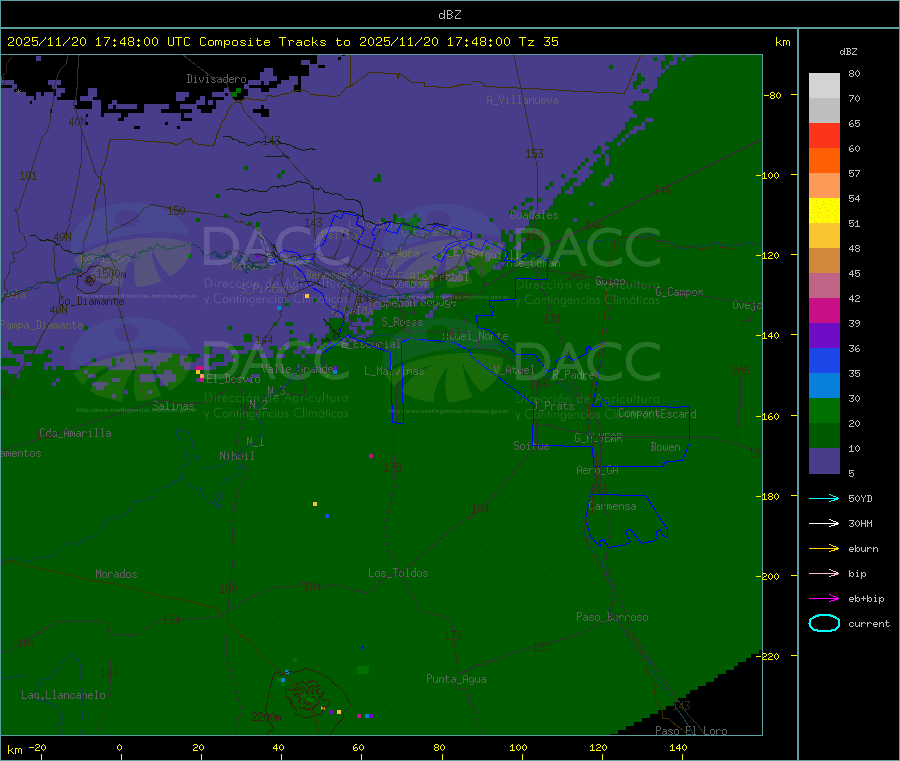Click the 'Cds_Amarilla' map label
This screenshot has width=900, height=761.
75,433
